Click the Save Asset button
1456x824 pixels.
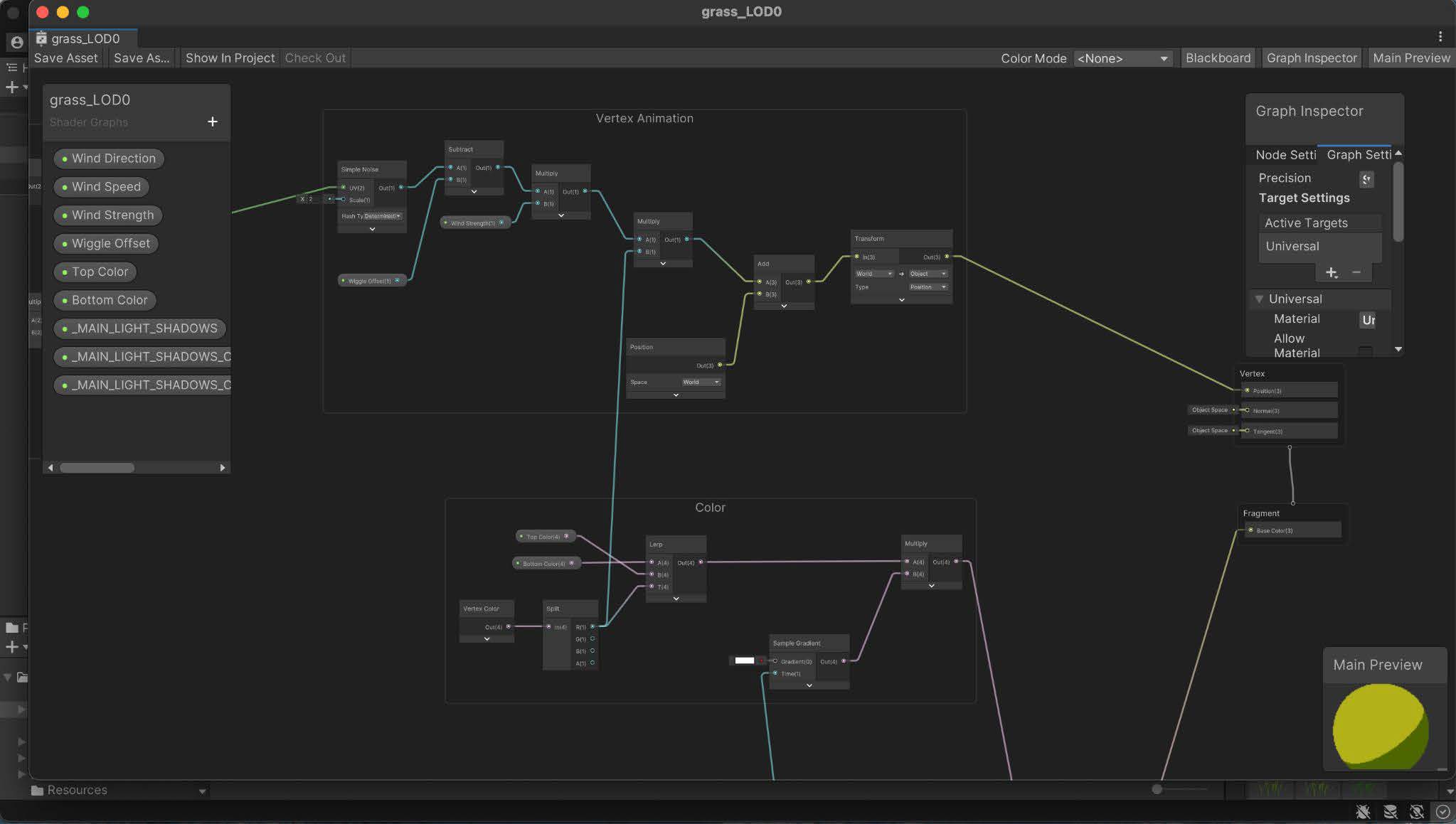[65, 58]
